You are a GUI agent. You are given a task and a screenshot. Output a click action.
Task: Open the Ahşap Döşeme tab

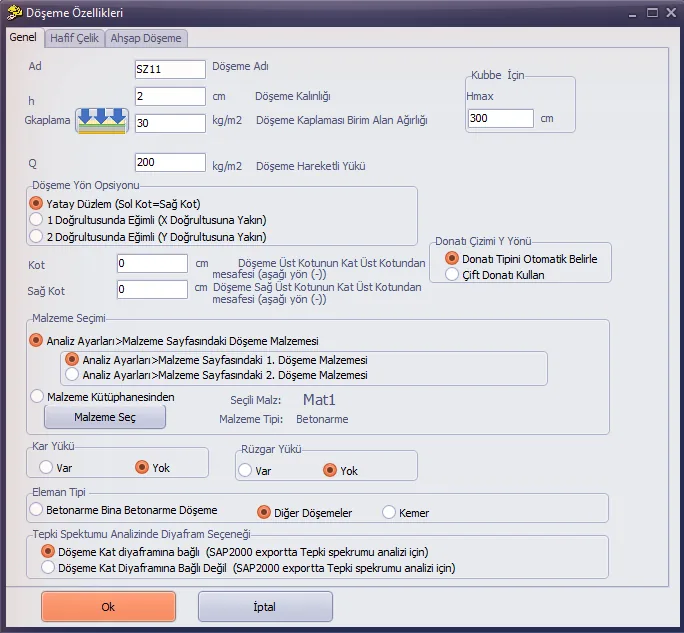[146, 38]
